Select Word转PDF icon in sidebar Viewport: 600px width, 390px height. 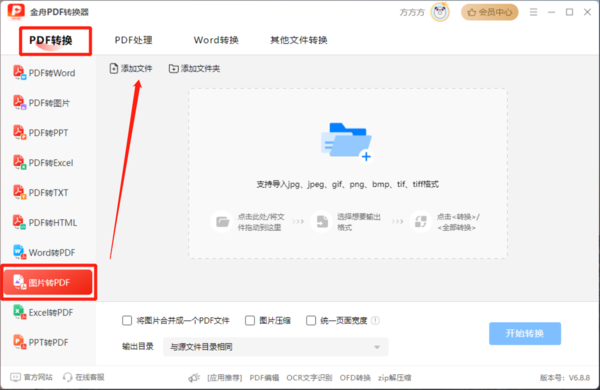(19, 252)
